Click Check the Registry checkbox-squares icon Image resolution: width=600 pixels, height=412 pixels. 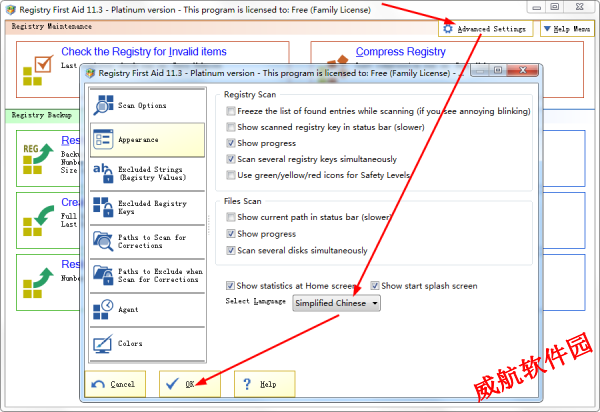point(37,70)
